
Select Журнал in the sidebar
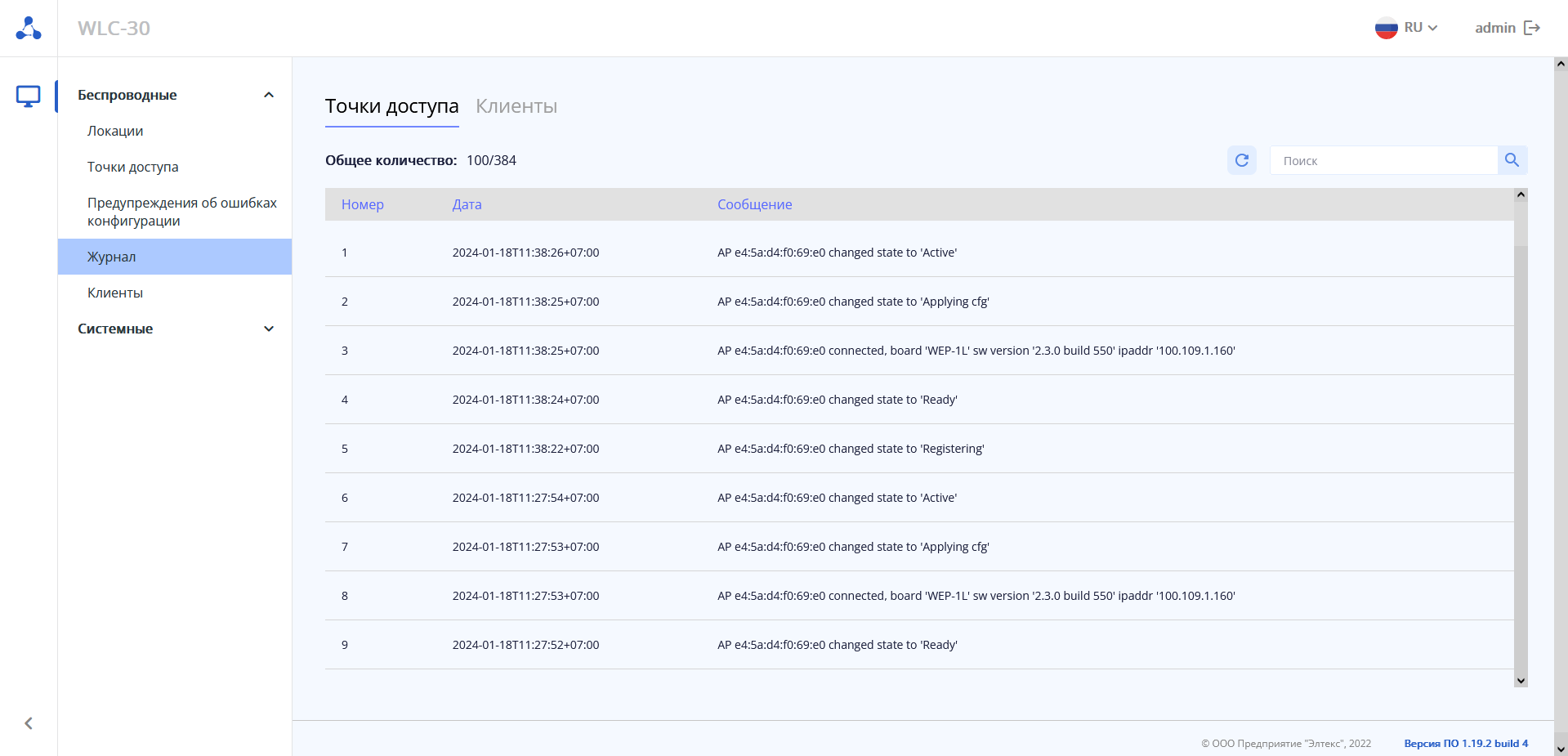click(x=112, y=257)
